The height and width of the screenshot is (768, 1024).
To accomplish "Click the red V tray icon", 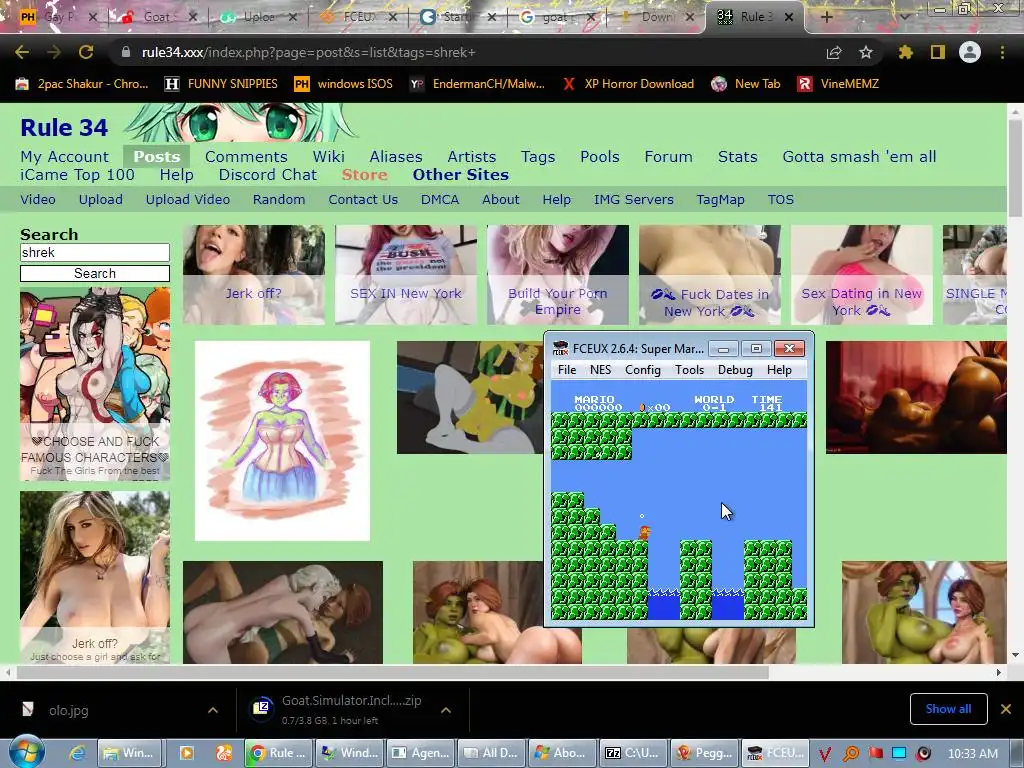I will (825, 754).
